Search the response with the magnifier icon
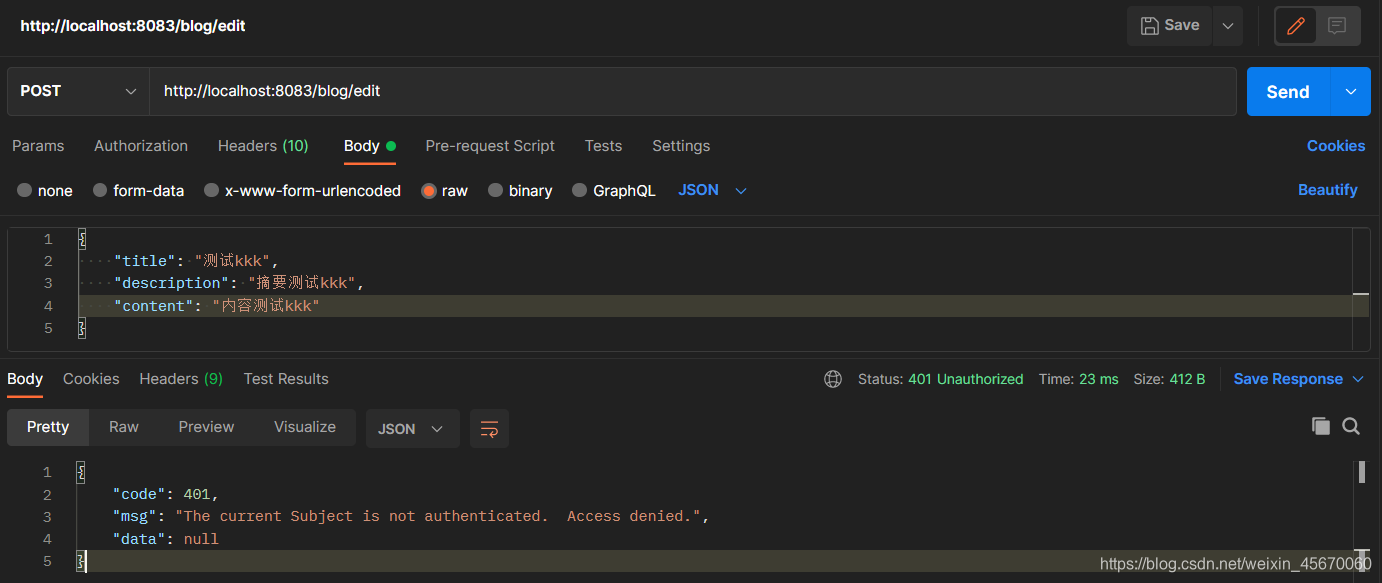Image resolution: width=1382 pixels, height=583 pixels. tap(1351, 427)
